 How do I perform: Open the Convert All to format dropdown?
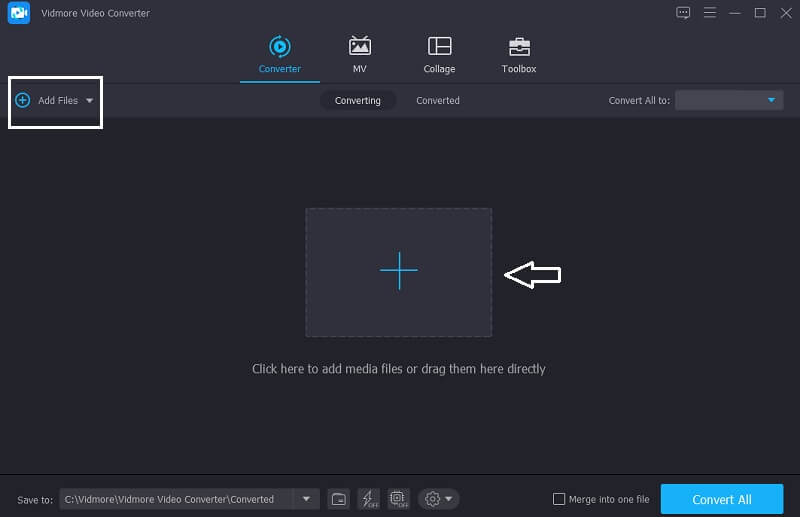[x=729, y=100]
